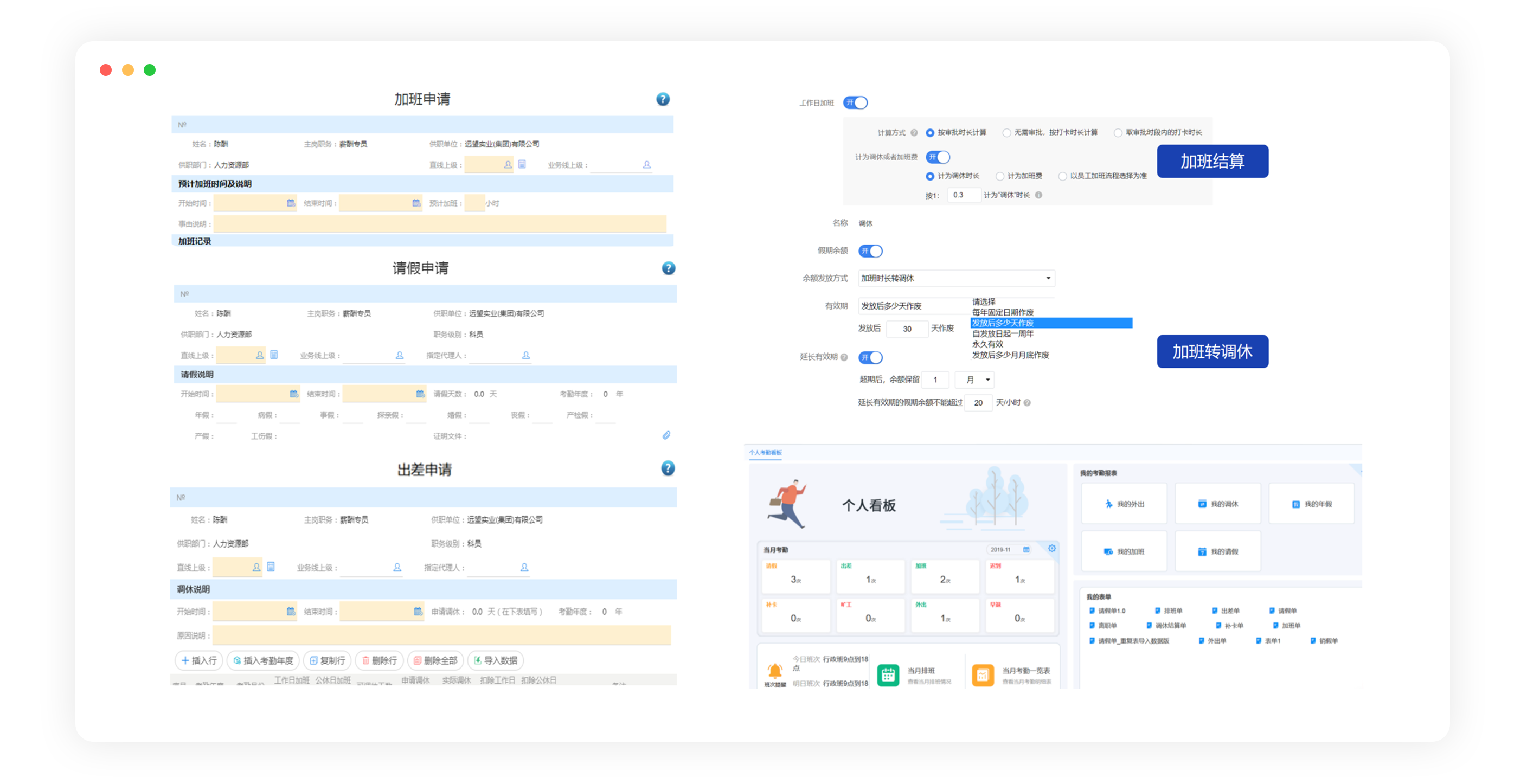Viewport: 1527px width, 784px height.
Task: Choose 发放后多少月月底作废 option
Action: (x=1010, y=355)
